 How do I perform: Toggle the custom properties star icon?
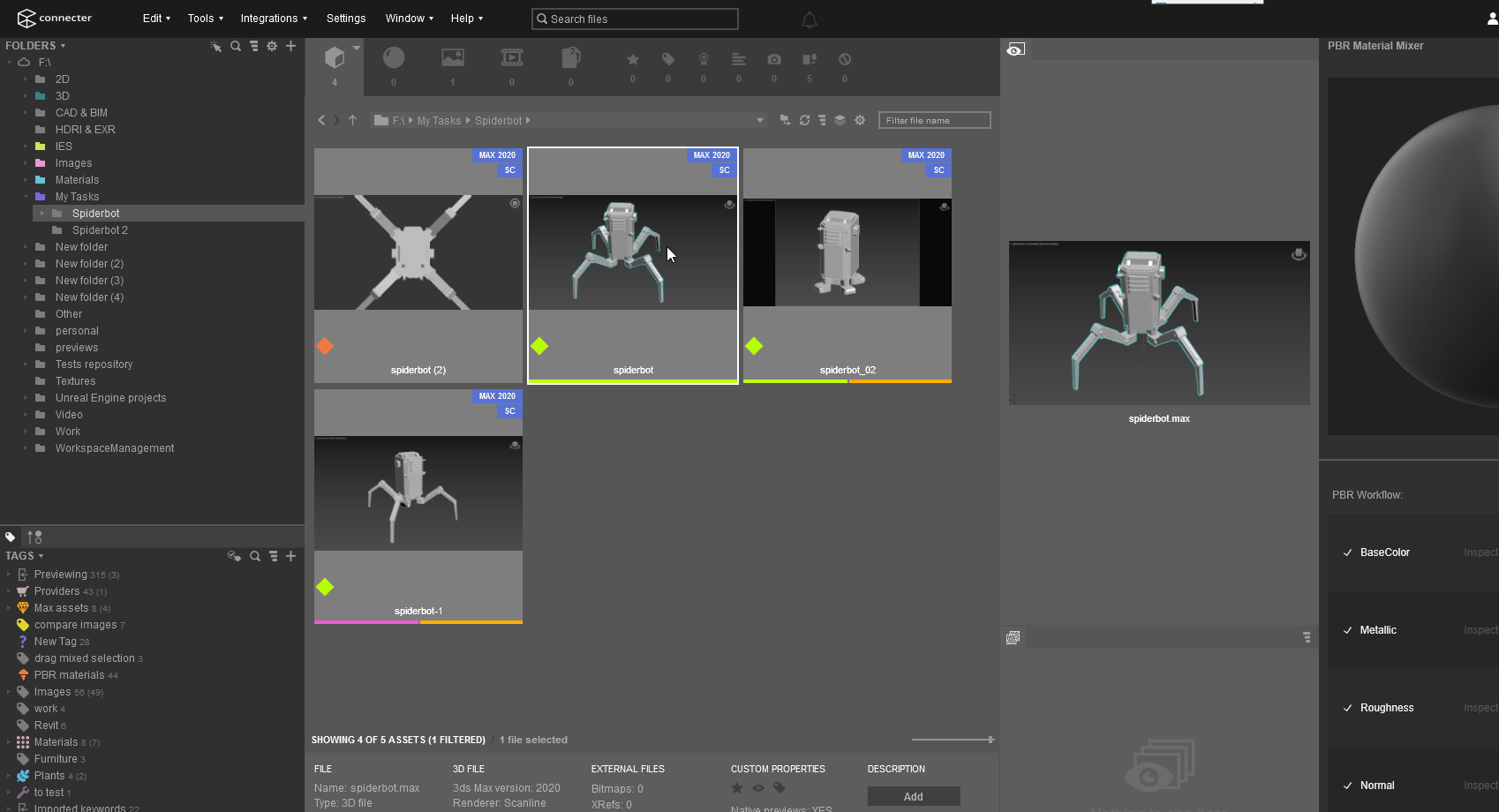(x=737, y=788)
